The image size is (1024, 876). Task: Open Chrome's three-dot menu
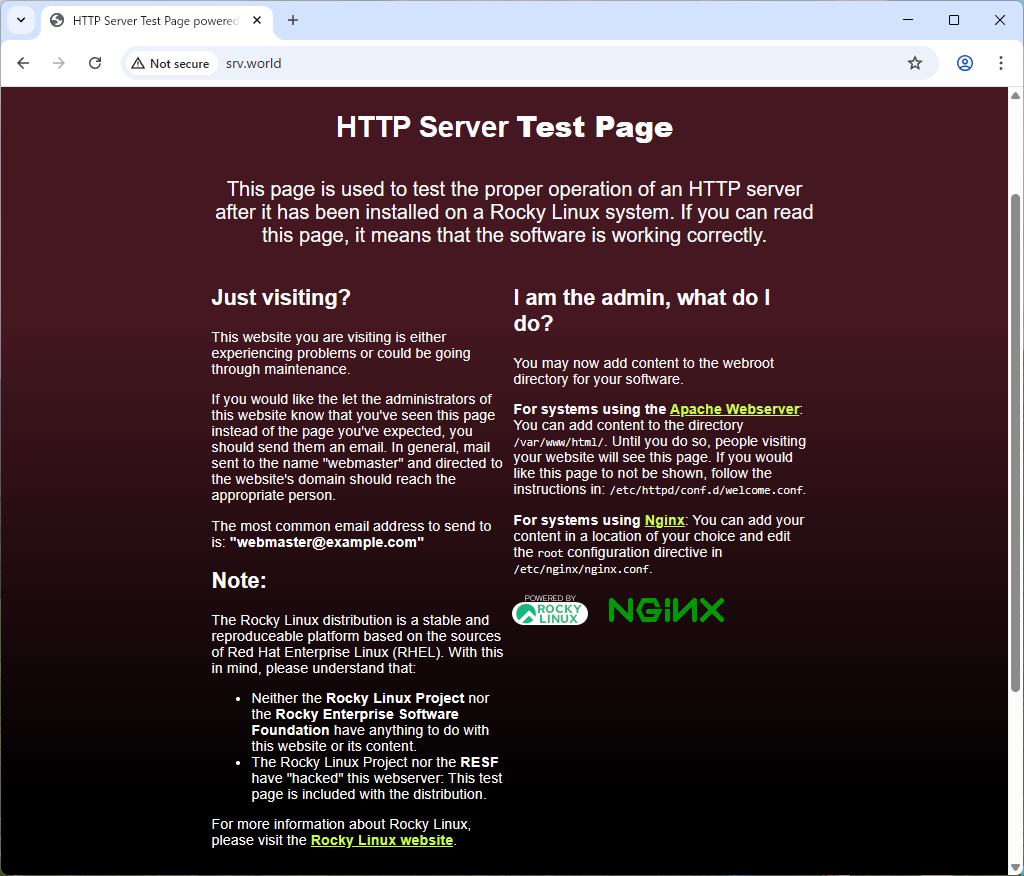point(1001,62)
